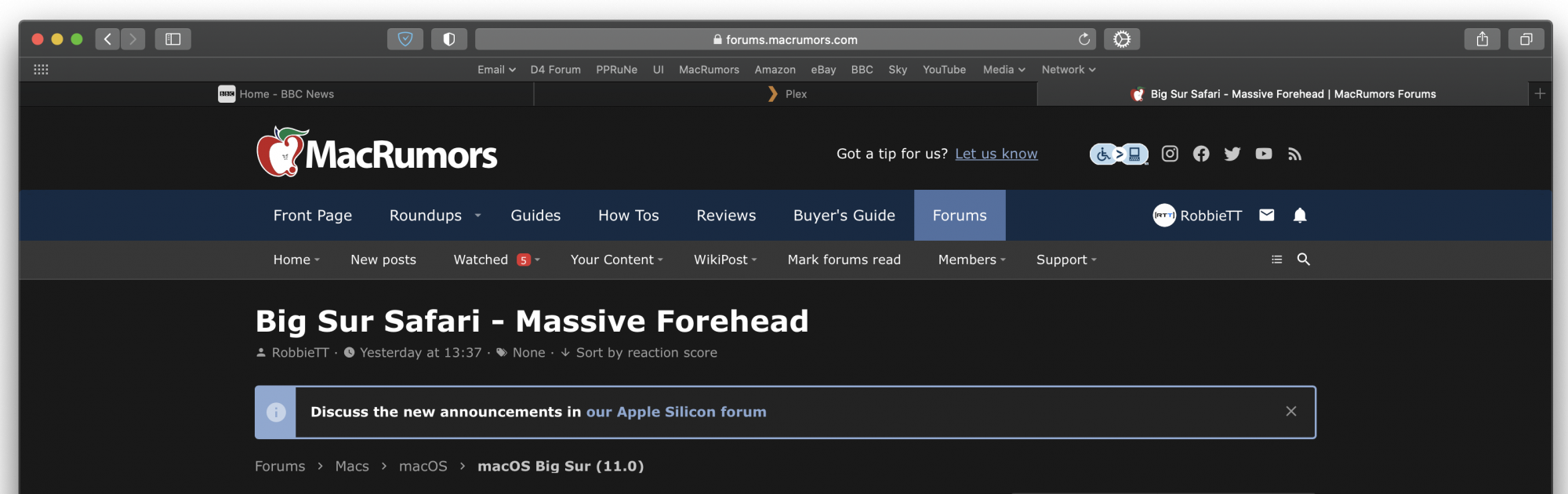Open the MacRumors Instagram icon
This screenshot has width=1568, height=494.
click(x=1170, y=154)
